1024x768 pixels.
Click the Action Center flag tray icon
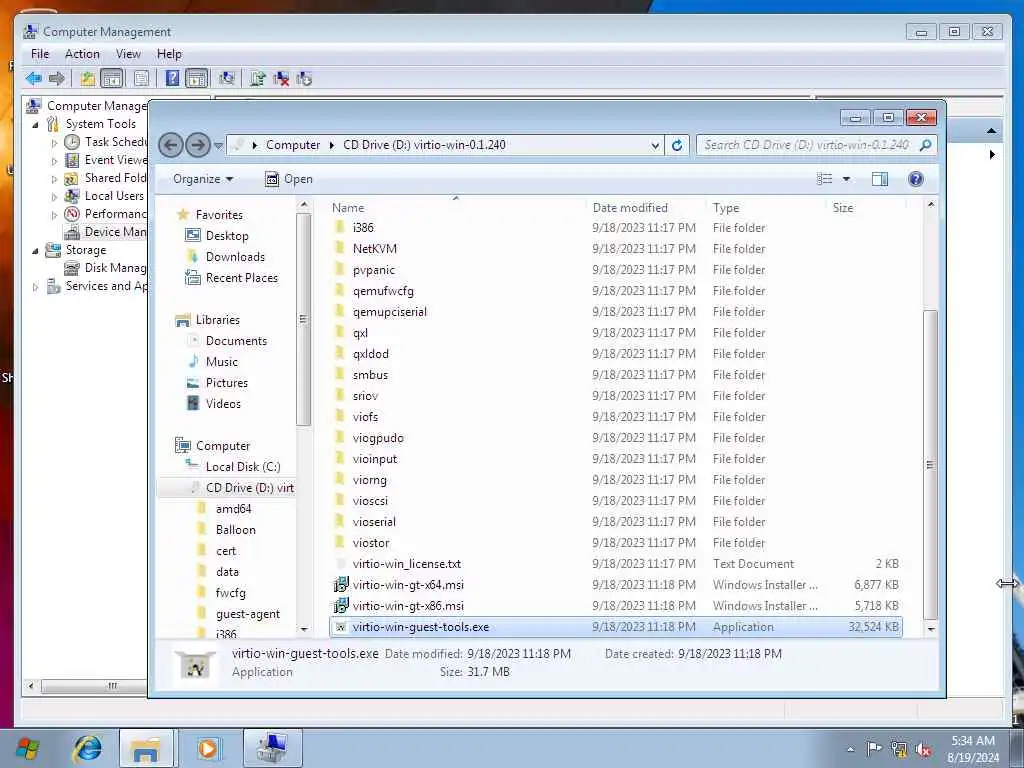[x=874, y=749]
